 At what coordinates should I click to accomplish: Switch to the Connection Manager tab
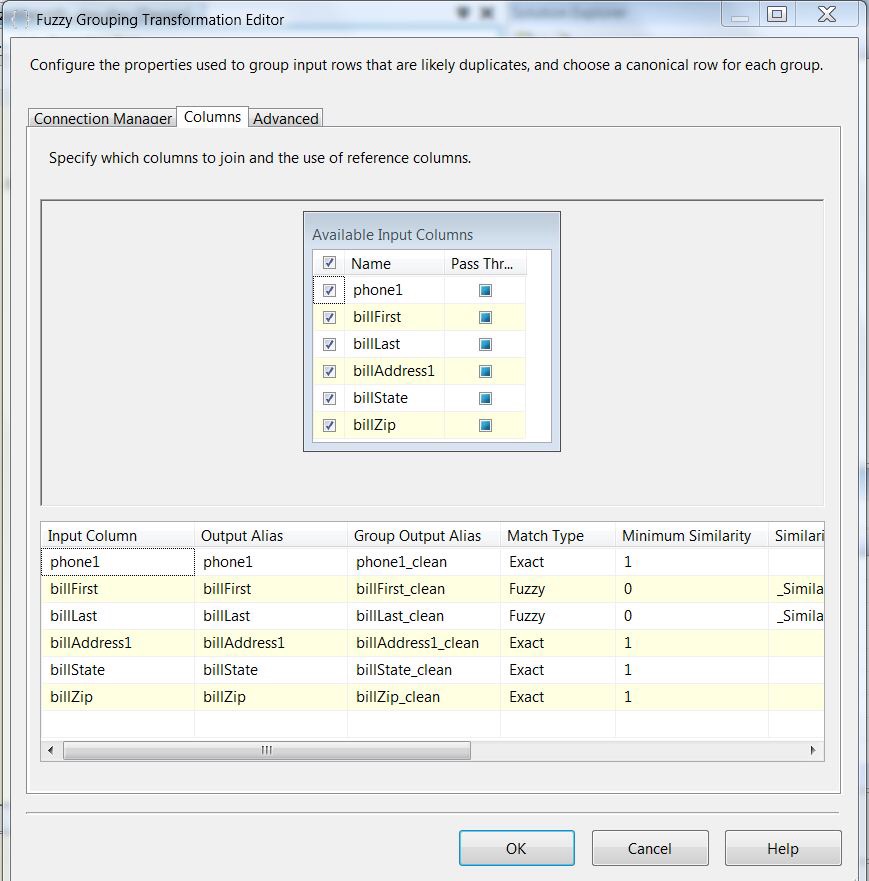tap(103, 118)
